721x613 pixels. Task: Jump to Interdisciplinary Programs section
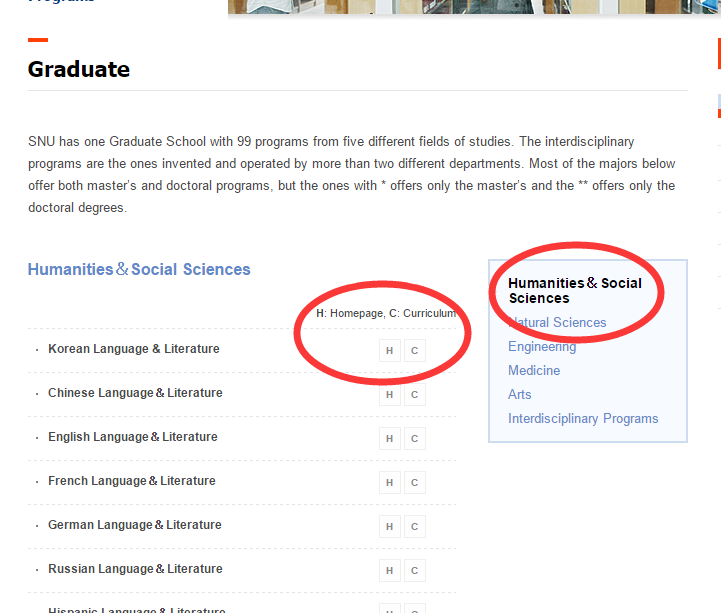coord(583,418)
